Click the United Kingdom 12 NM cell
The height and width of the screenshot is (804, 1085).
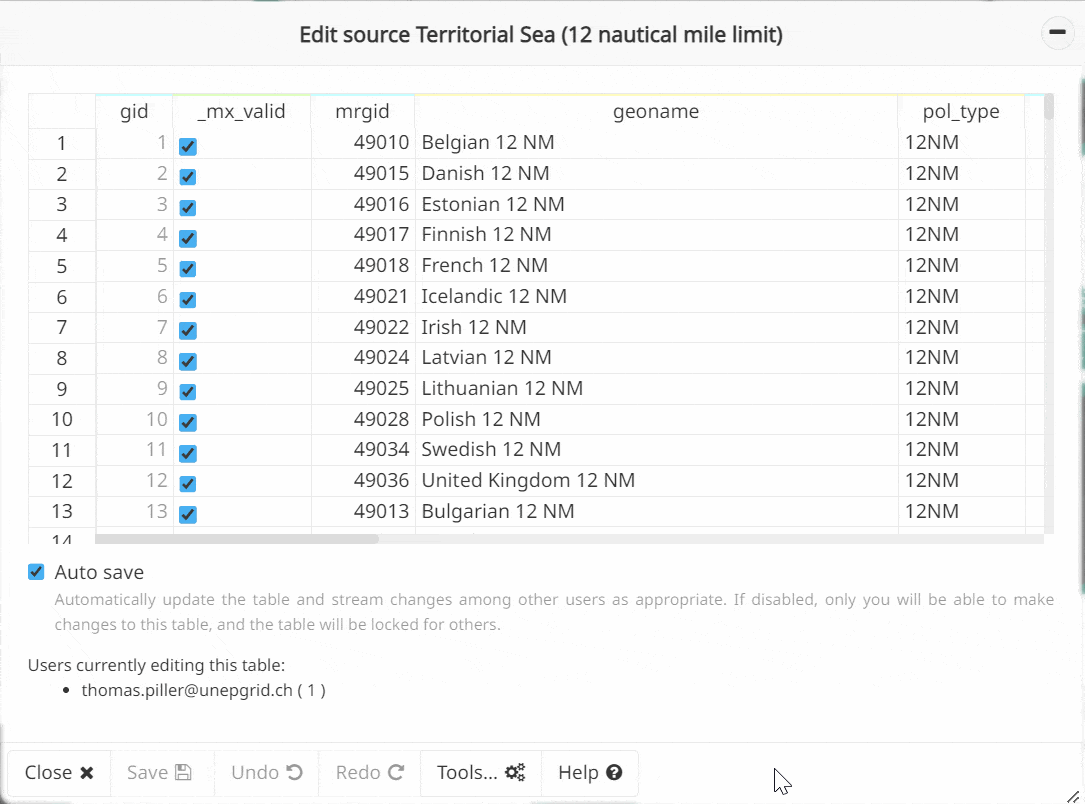(x=528, y=480)
